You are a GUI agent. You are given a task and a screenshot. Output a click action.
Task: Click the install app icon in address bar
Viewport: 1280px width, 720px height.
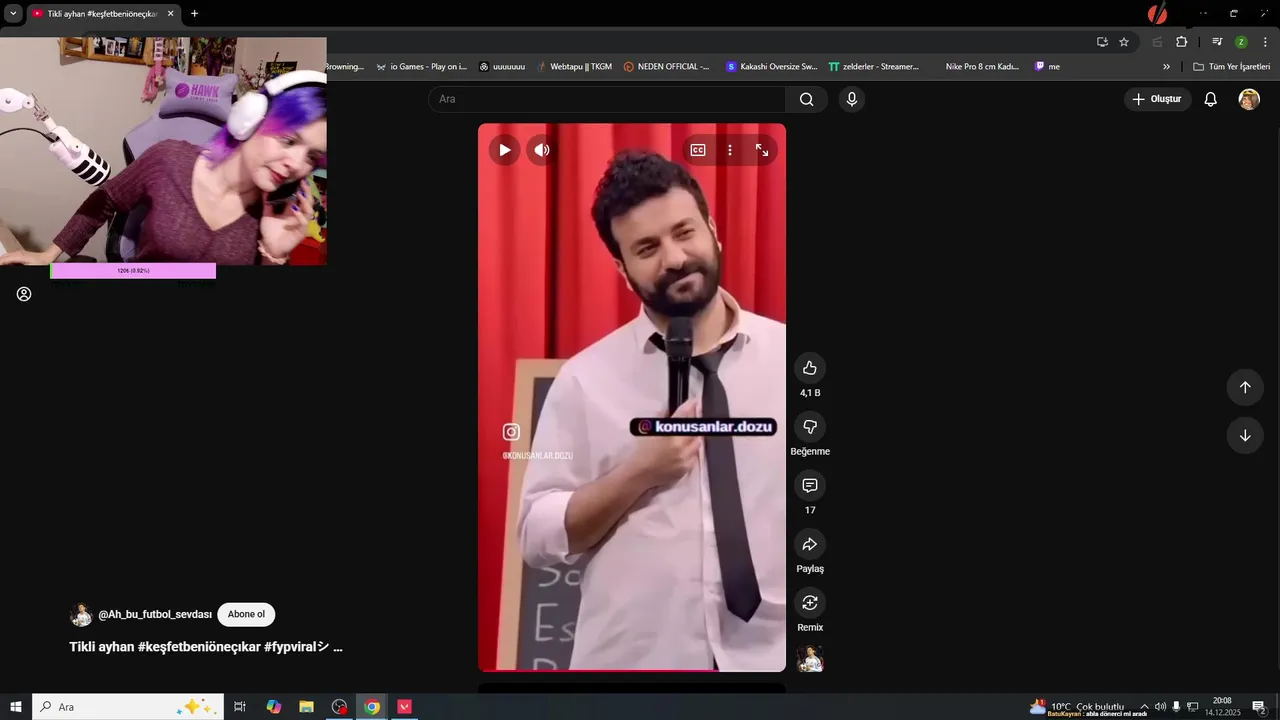(1102, 42)
